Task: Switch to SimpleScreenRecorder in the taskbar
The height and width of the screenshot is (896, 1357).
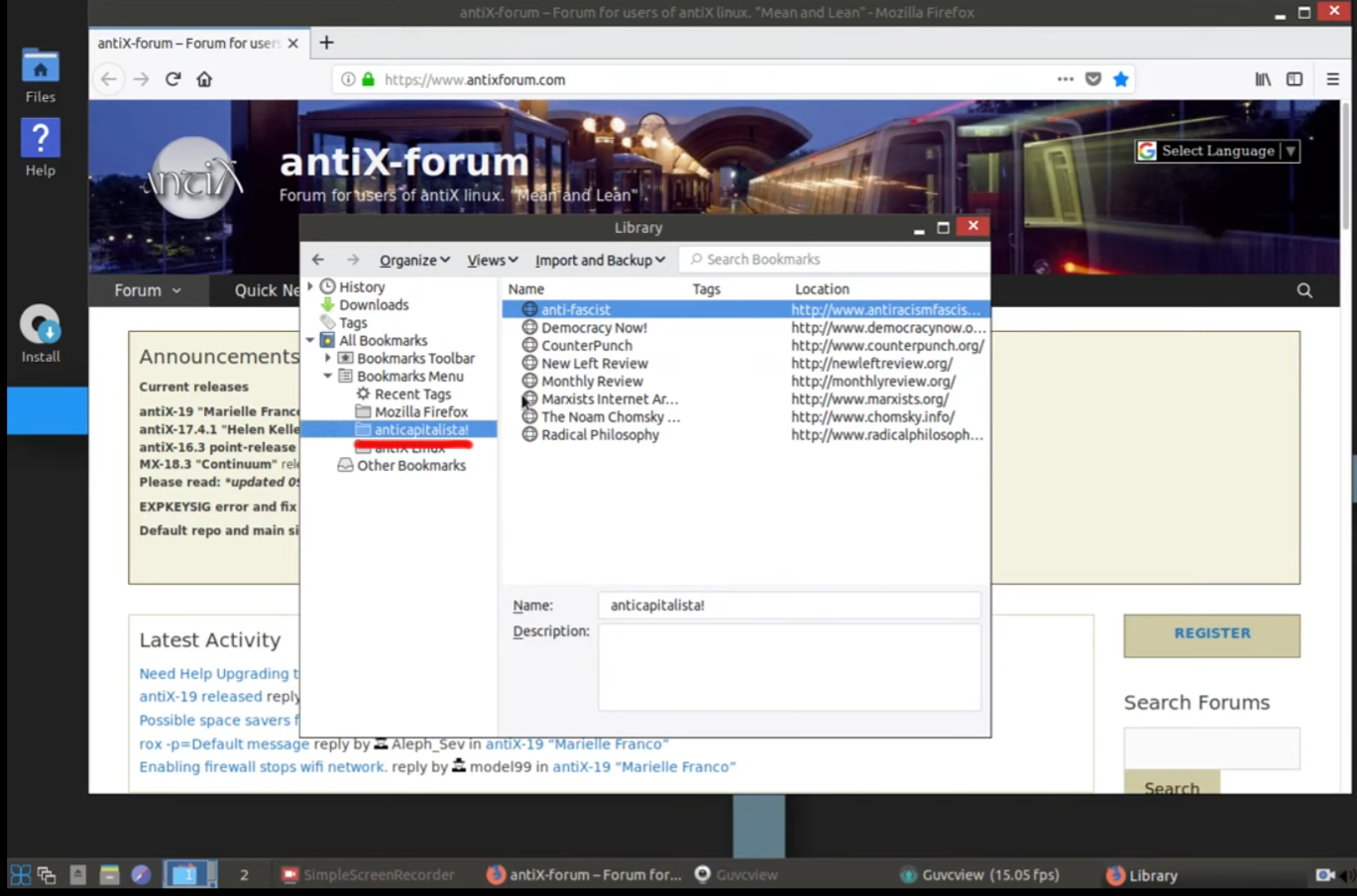Action: (369, 875)
